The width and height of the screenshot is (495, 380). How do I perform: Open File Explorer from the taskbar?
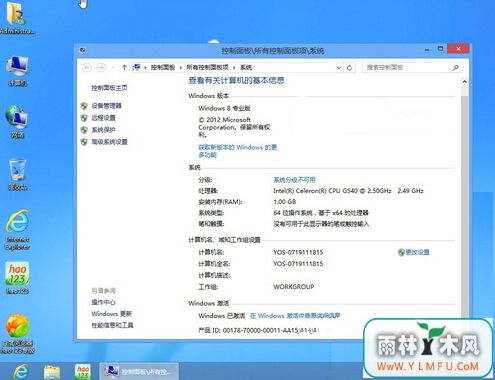[52, 372]
